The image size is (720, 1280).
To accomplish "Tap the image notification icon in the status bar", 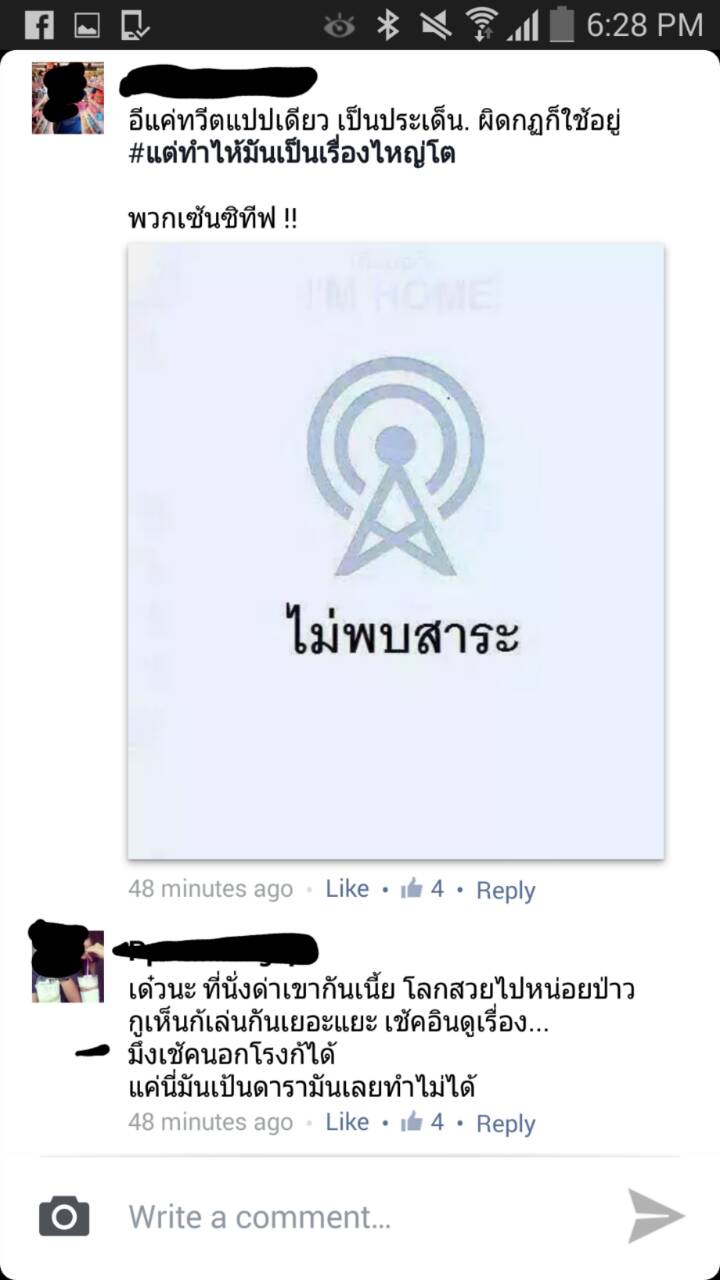I will (87, 25).
